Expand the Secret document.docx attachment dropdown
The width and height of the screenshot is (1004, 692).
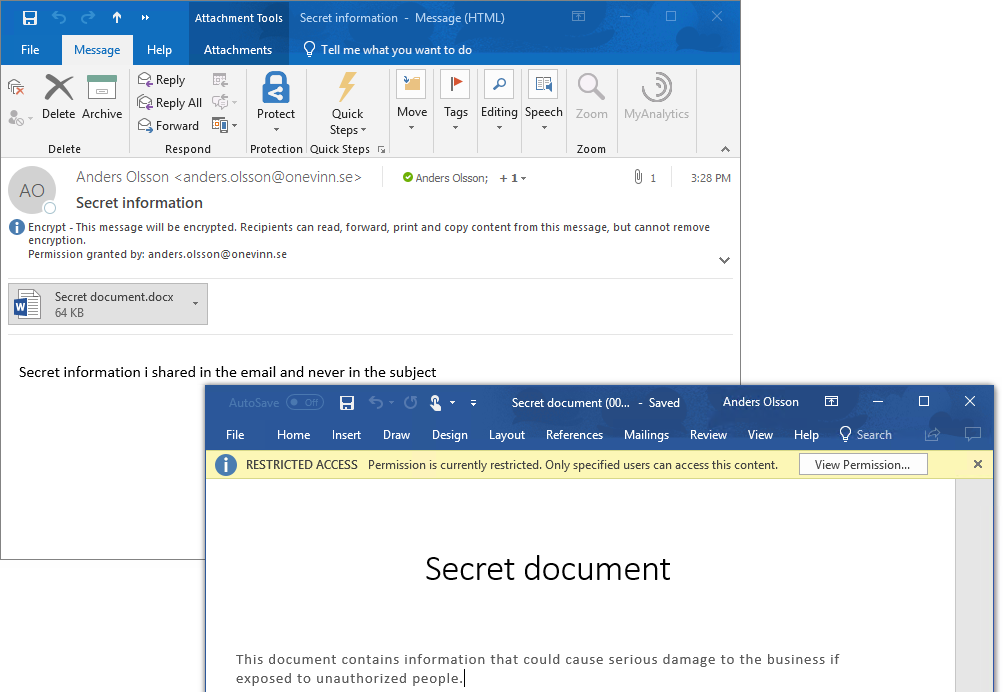tap(195, 304)
